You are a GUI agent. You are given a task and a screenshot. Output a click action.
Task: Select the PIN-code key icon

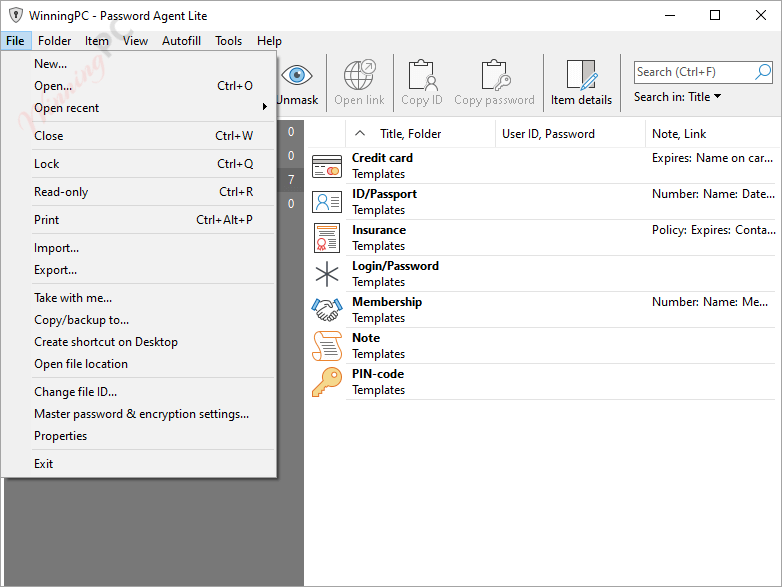click(327, 382)
